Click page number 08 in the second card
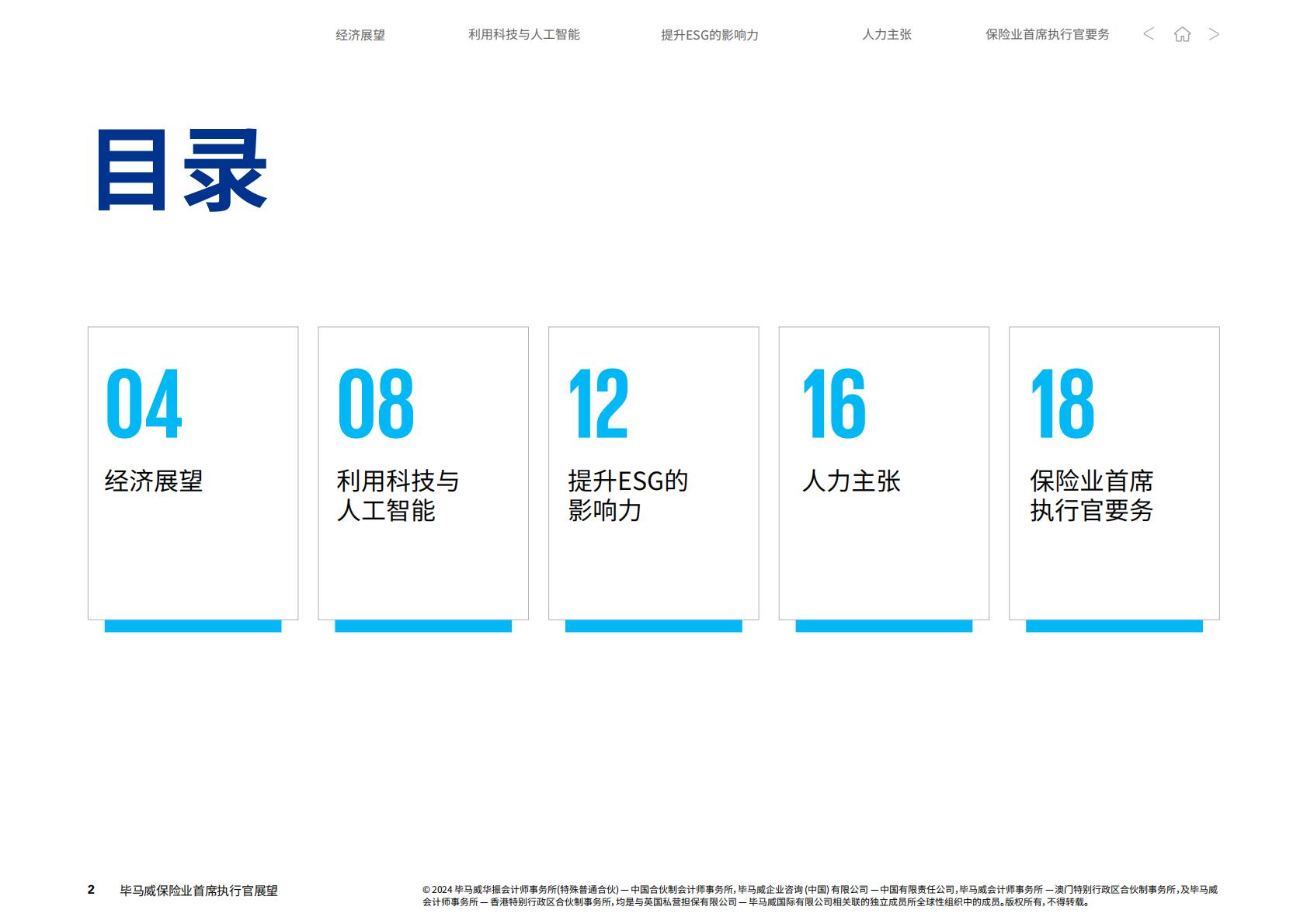Viewport: 1307px width, 924px height. point(376,403)
